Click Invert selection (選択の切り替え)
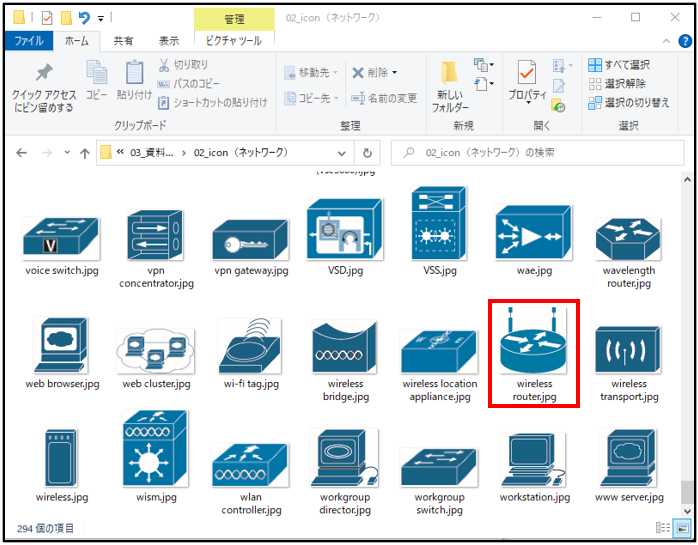This screenshot has width=698, height=545. (629, 102)
